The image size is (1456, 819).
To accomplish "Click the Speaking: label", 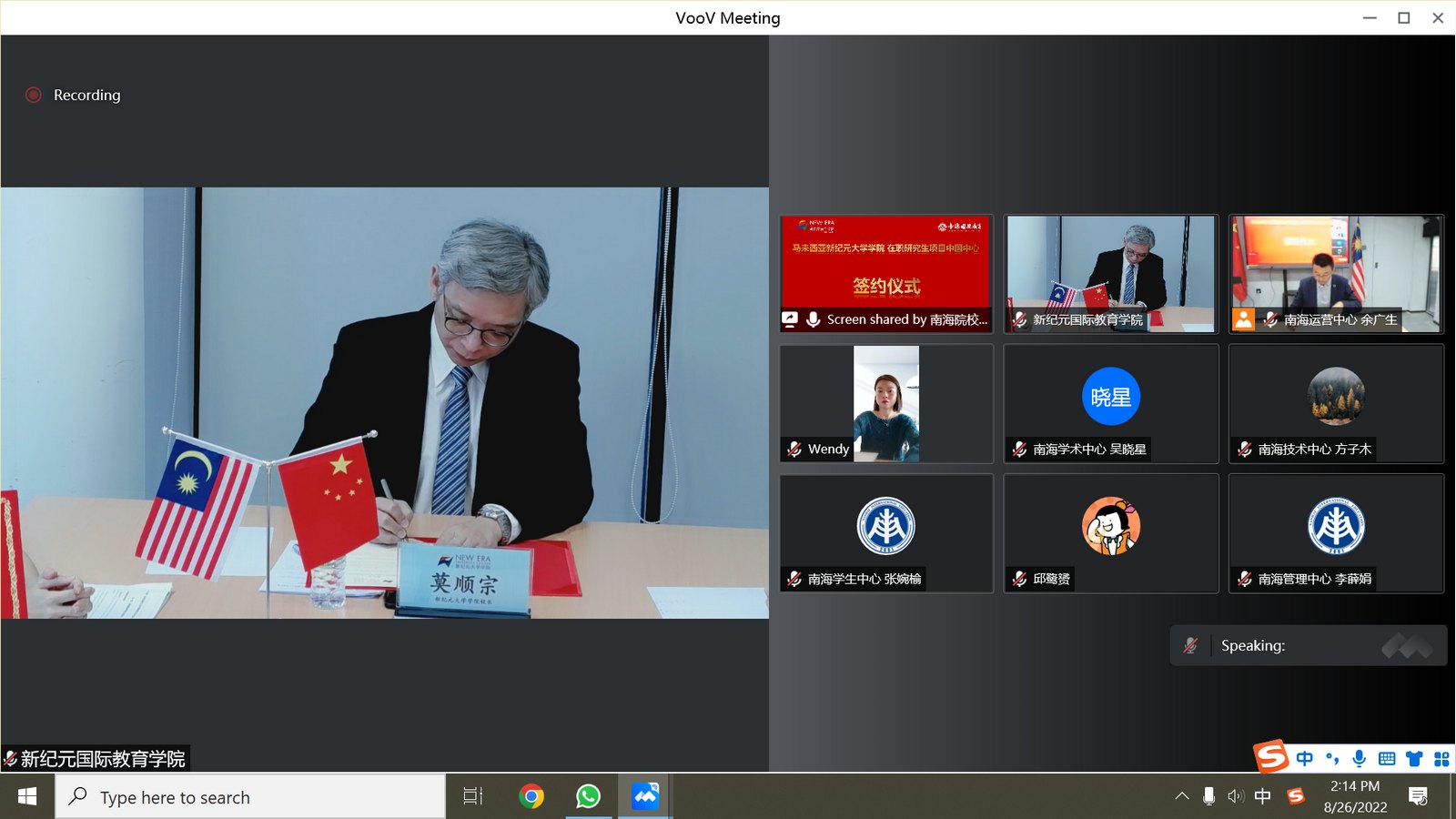I will tap(1253, 645).
